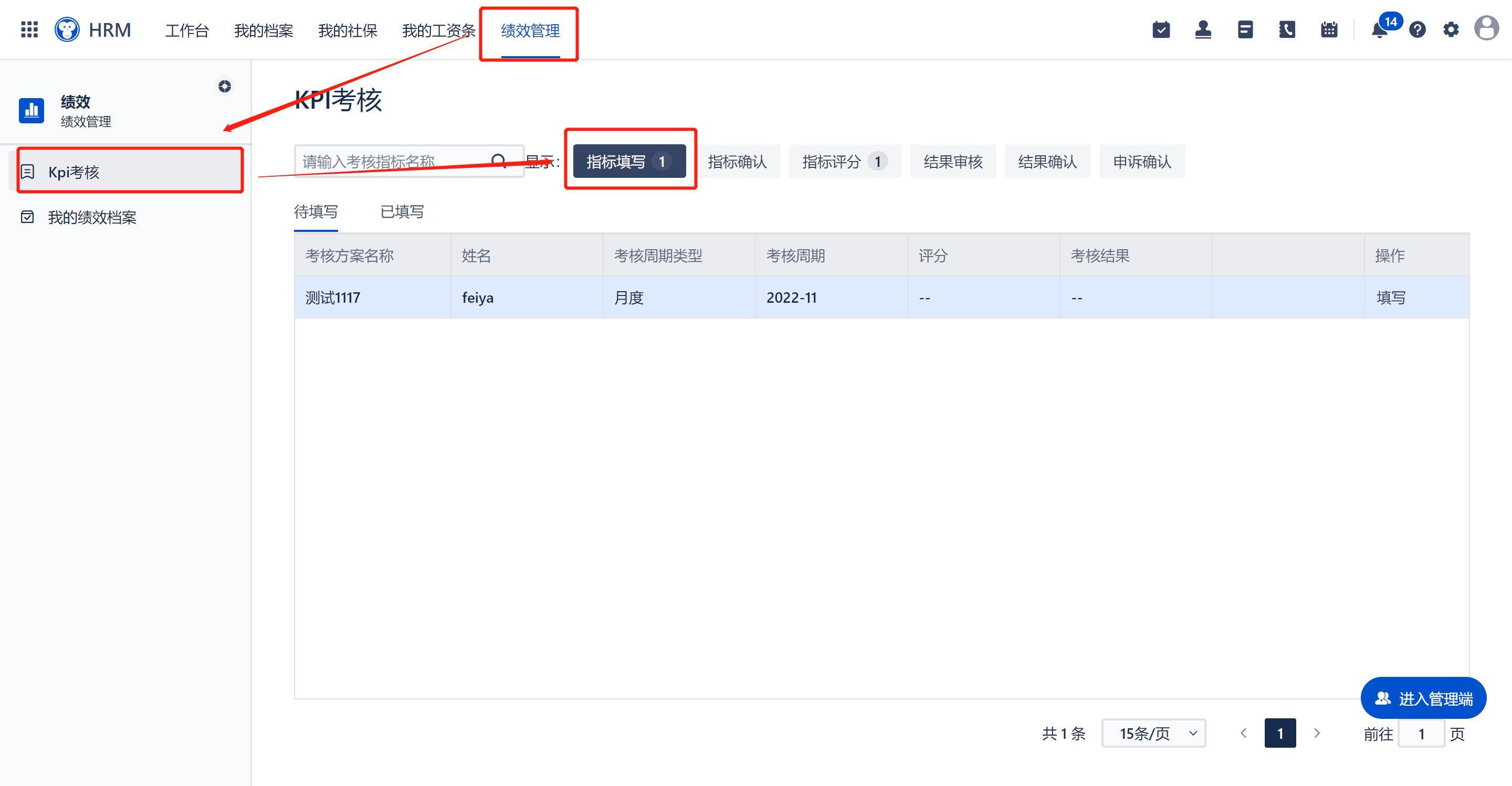This screenshot has height=786, width=1512.
Task: Select the 结果确认 filter button
Action: pos(1047,161)
